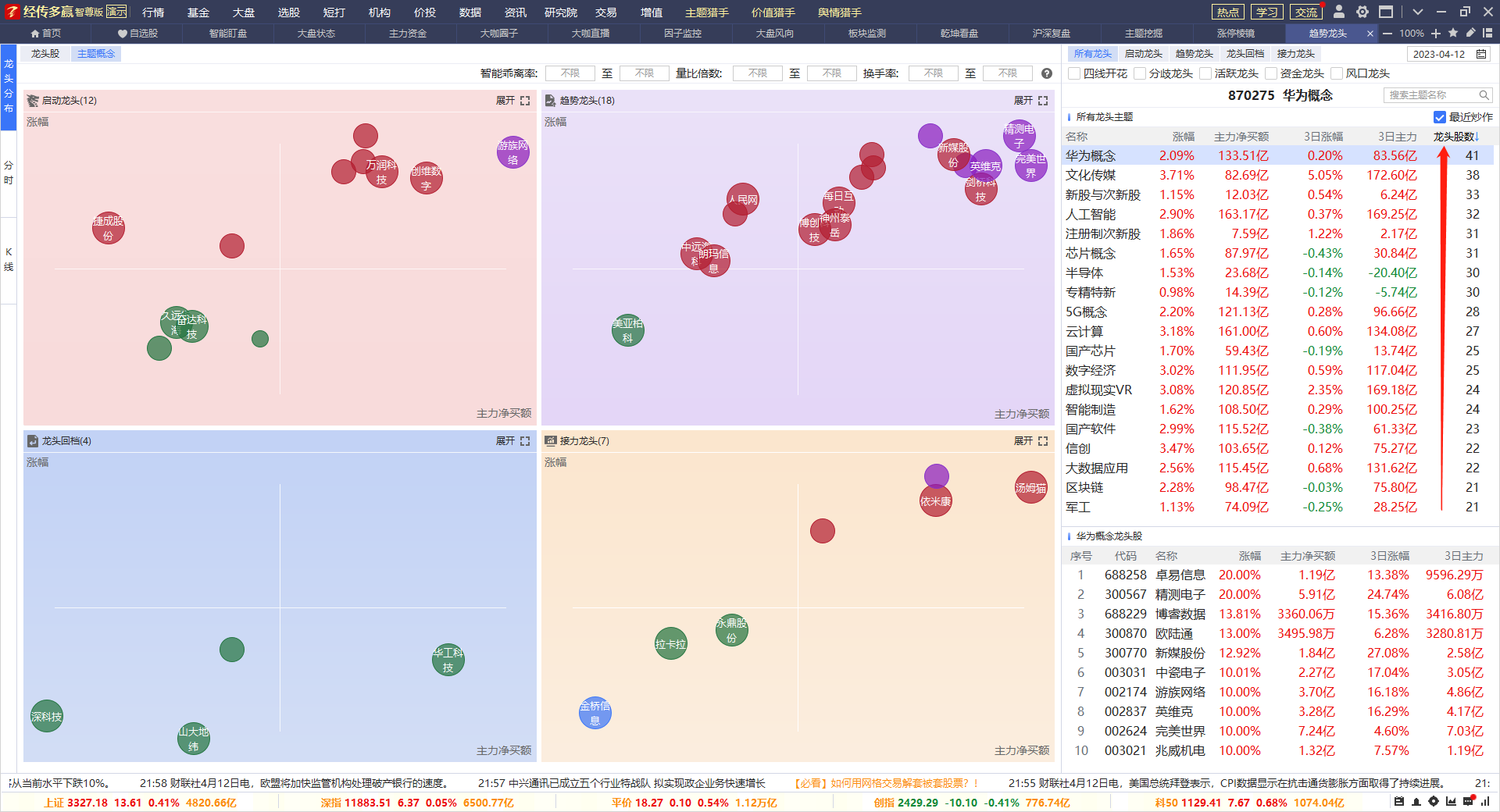Toggle the 四线开花 checkbox
The image size is (1500, 812).
click(1075, 73)
